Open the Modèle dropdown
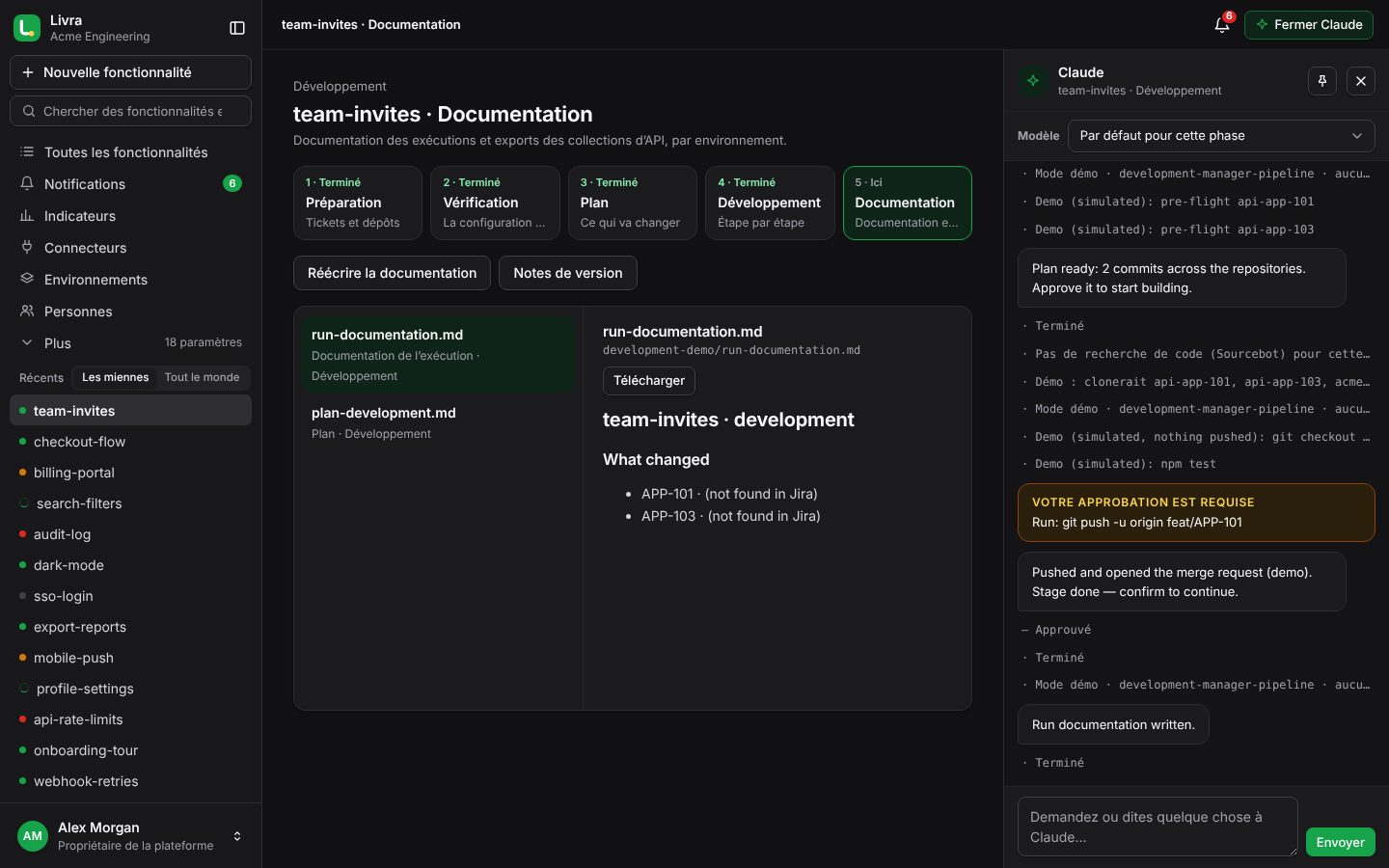Screen dimensions: 1389x868 (1221, 136)
